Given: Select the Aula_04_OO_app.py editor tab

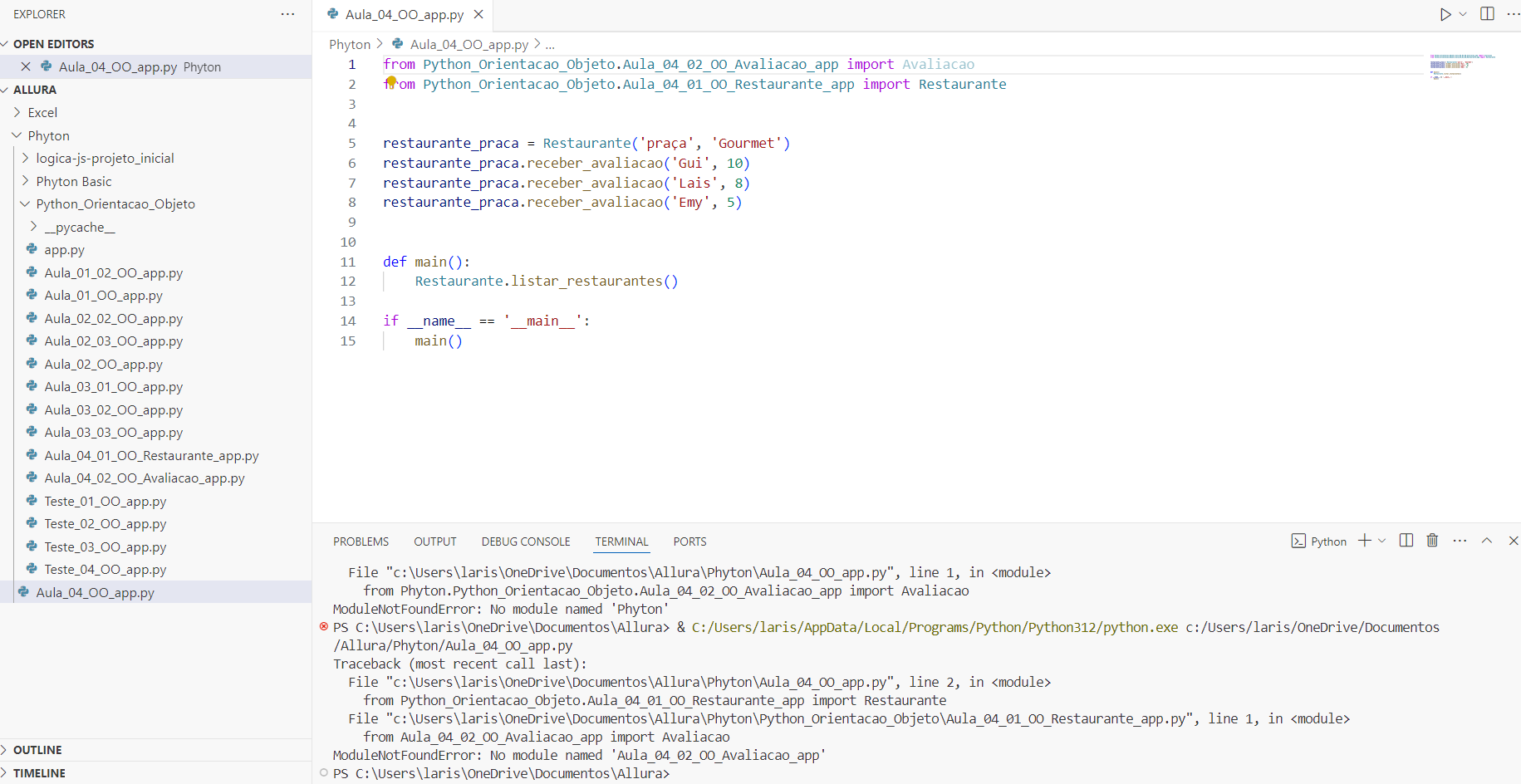Looking at the screenshot, I should (405, 14).
